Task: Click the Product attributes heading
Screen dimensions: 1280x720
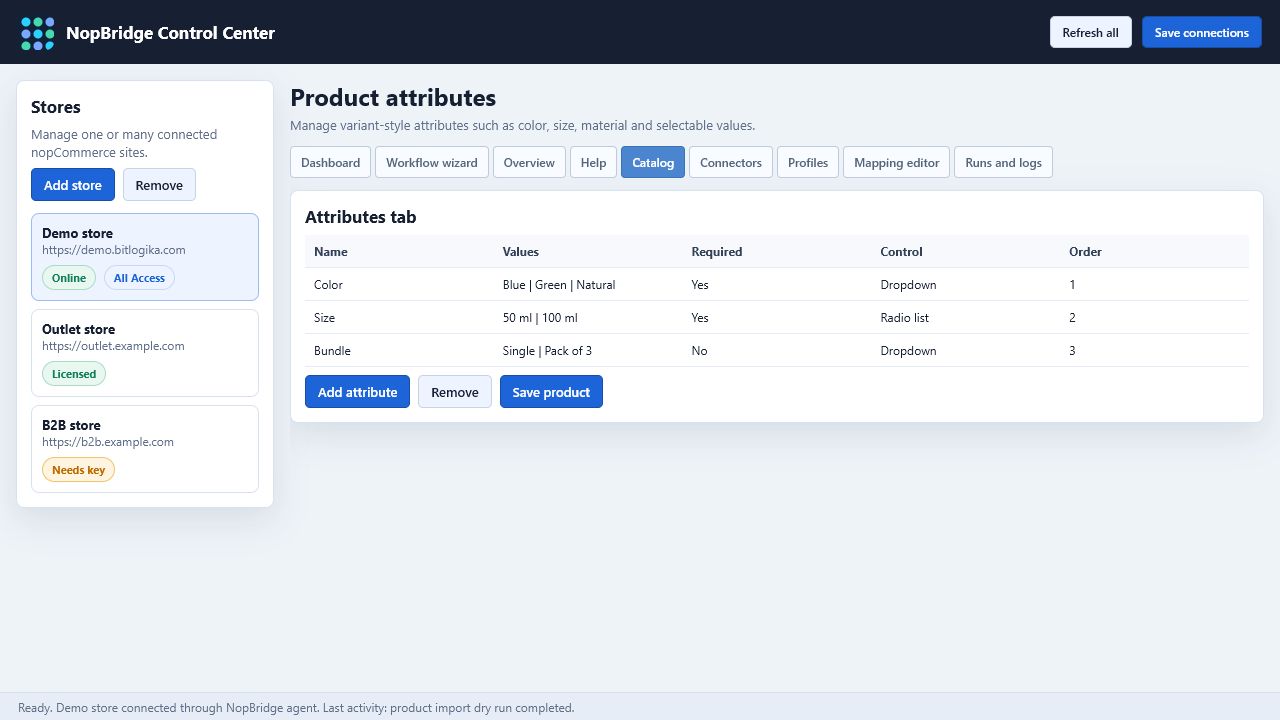Action: 393,98
